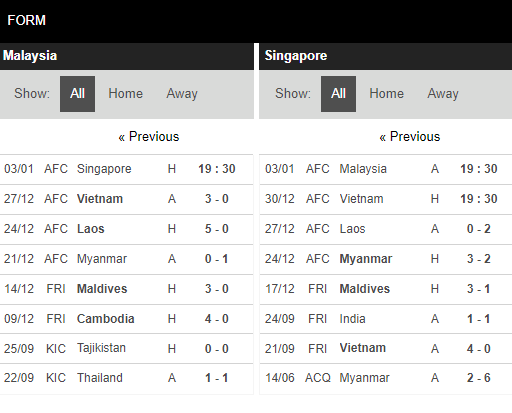This screenshot has width=512, height=413.
Task: Open Malaysia vs Vietnam 3 - 0 result
Action: (x=127, y=199)
